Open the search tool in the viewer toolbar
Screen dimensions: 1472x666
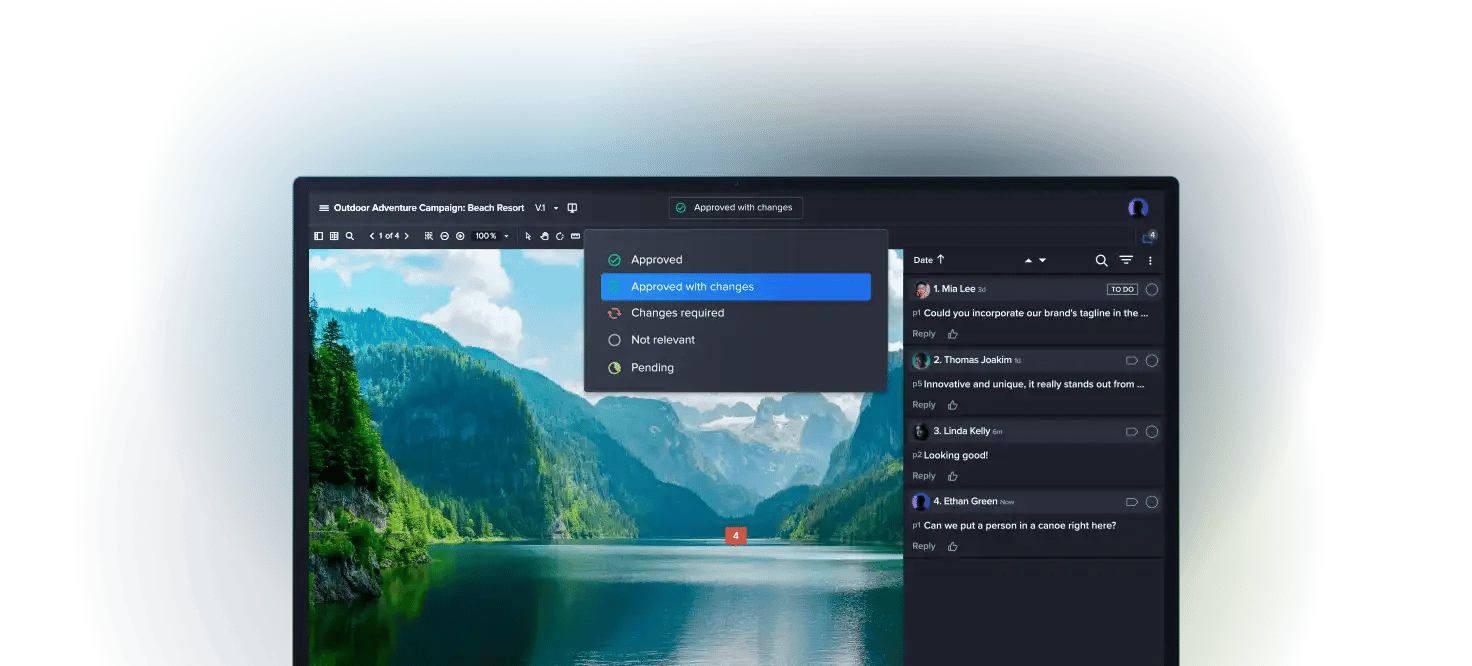coord(349,236)
